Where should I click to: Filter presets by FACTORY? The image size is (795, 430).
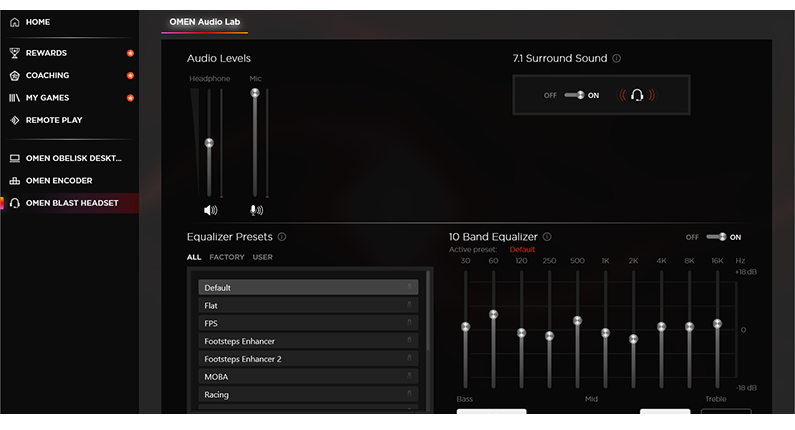(x=227, y=257)
